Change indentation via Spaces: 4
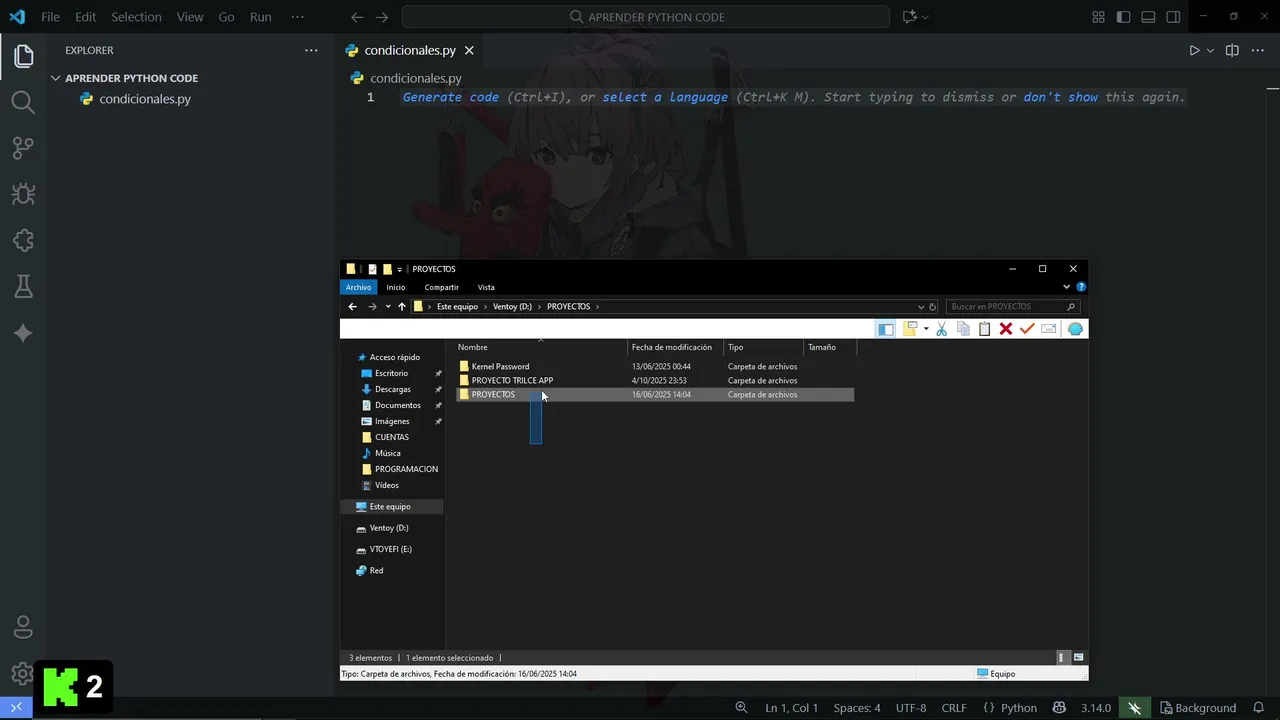 pyautogui.click(x=857, y=708)
